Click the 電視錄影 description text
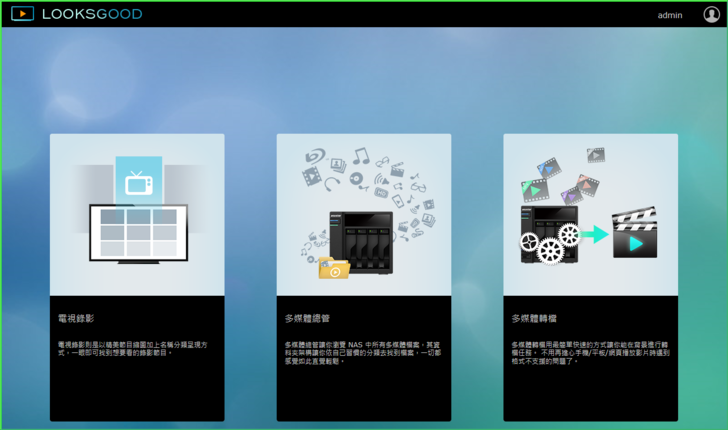The width and height of the screenshot is (728, 430). click(x=133, y=349)
